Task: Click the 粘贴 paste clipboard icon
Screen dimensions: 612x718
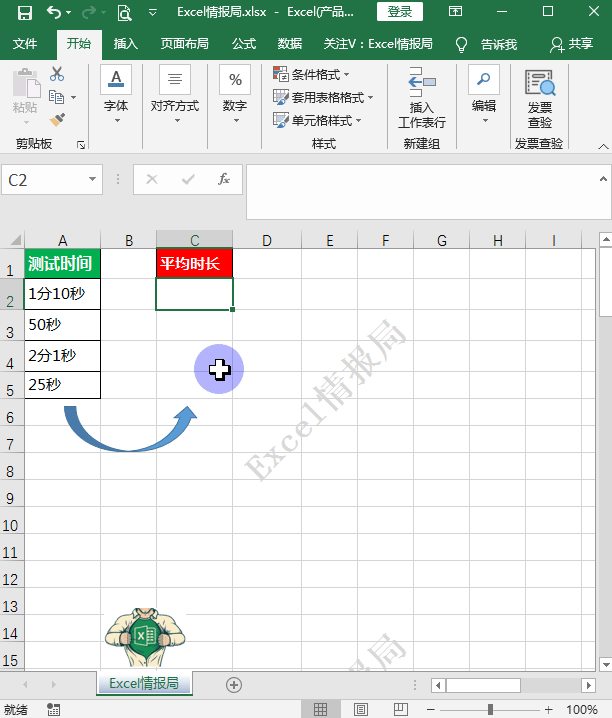Action: click(26, 83)
